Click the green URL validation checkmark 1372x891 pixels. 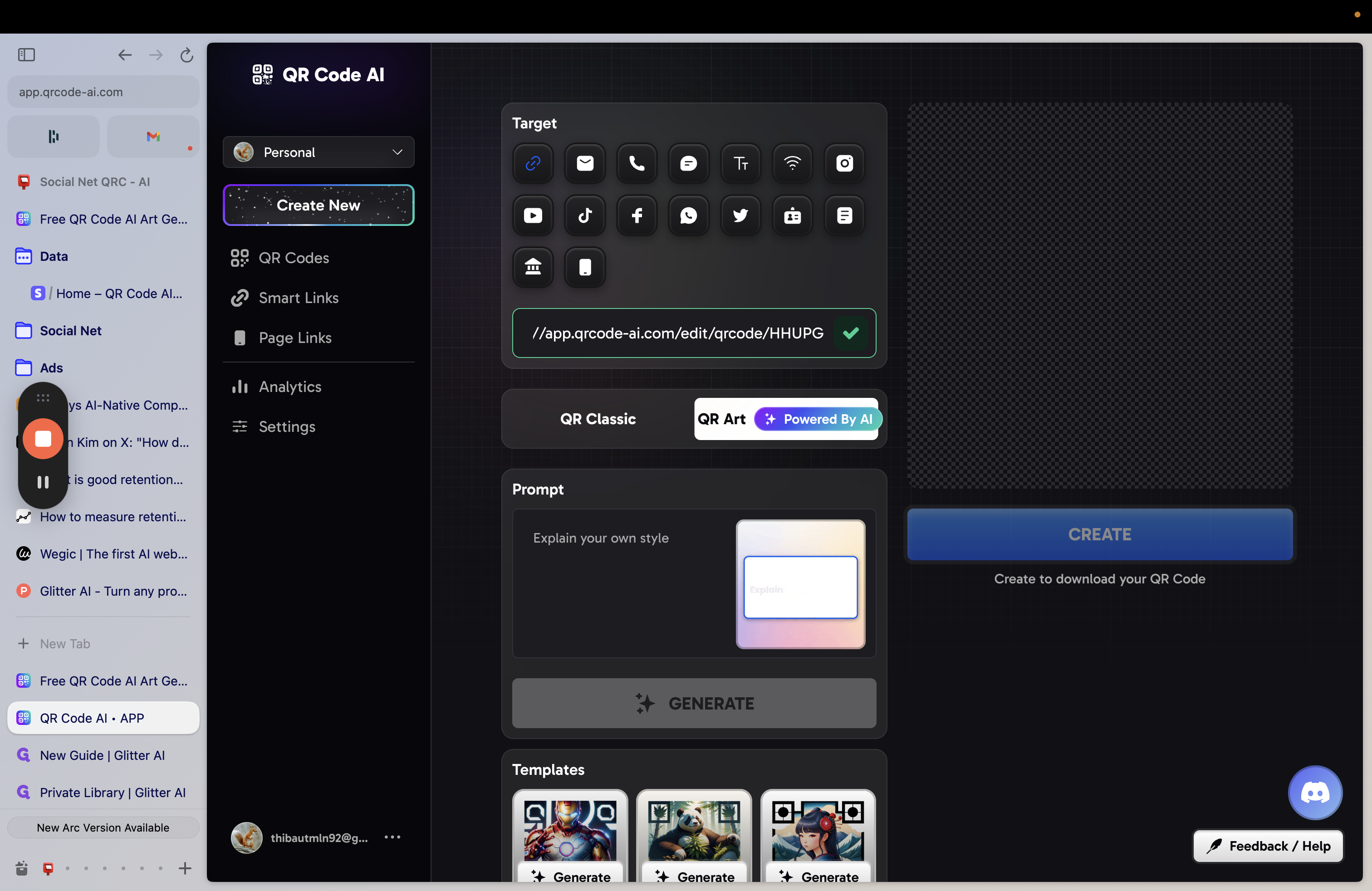pos(850,333)
